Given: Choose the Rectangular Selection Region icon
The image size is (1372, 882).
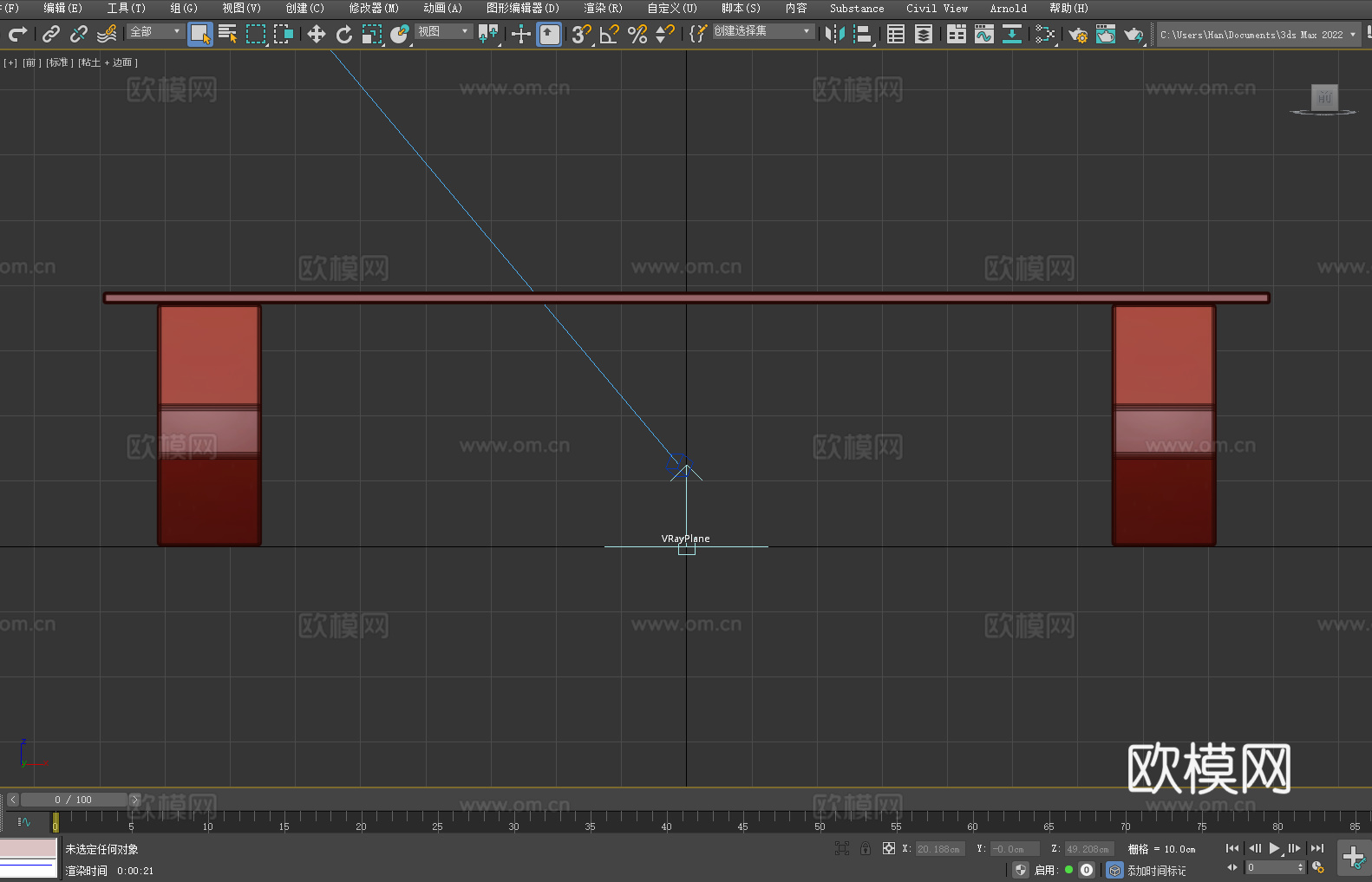Looking at the screenshot, I should pos(256,34).
